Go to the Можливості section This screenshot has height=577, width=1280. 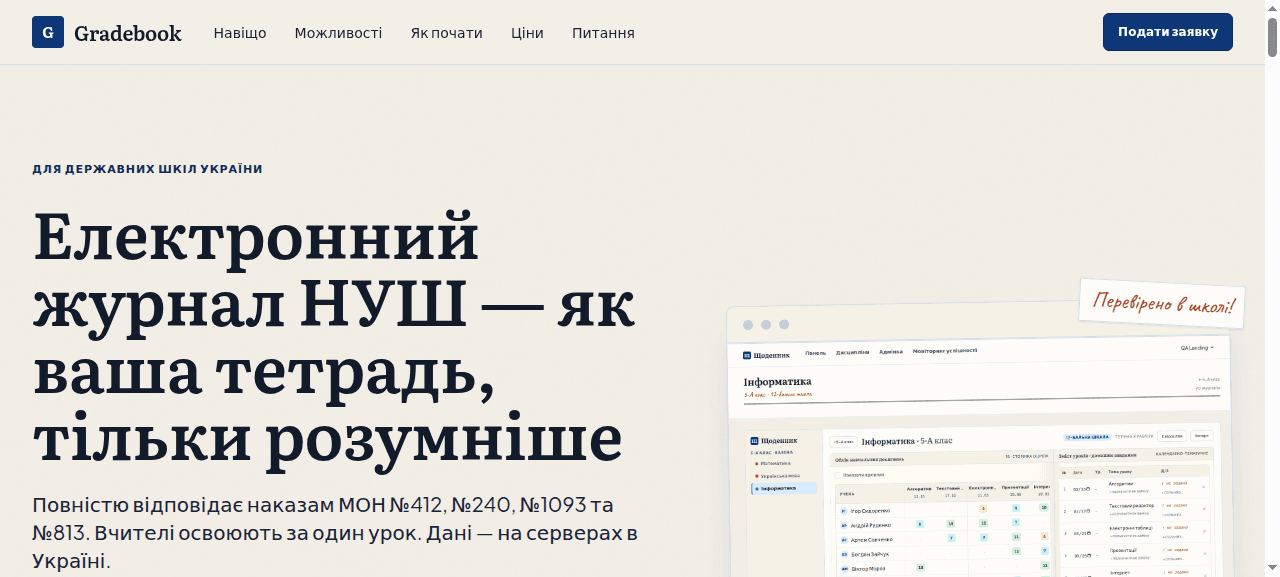[338, 33]
